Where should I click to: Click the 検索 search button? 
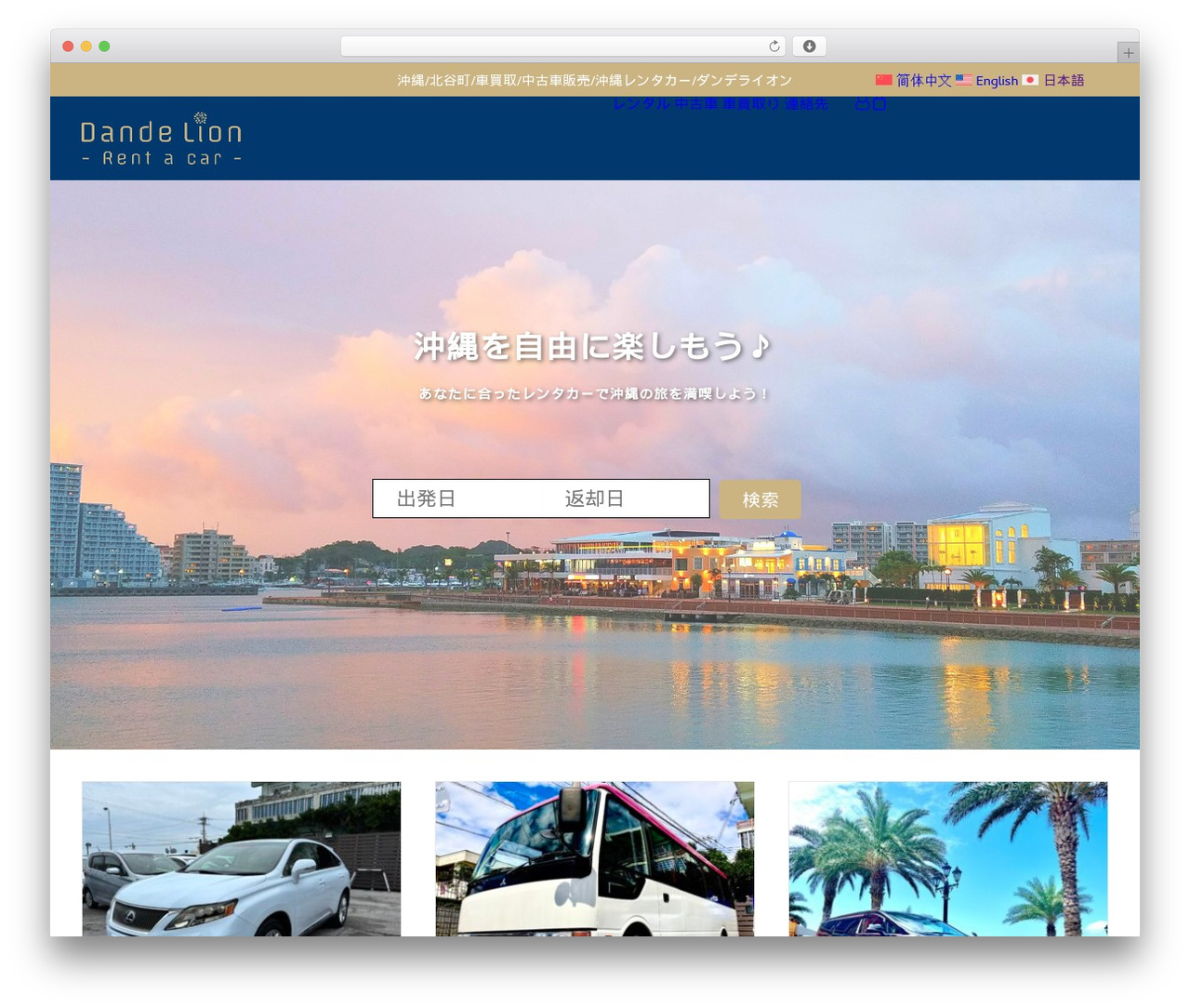760,499
